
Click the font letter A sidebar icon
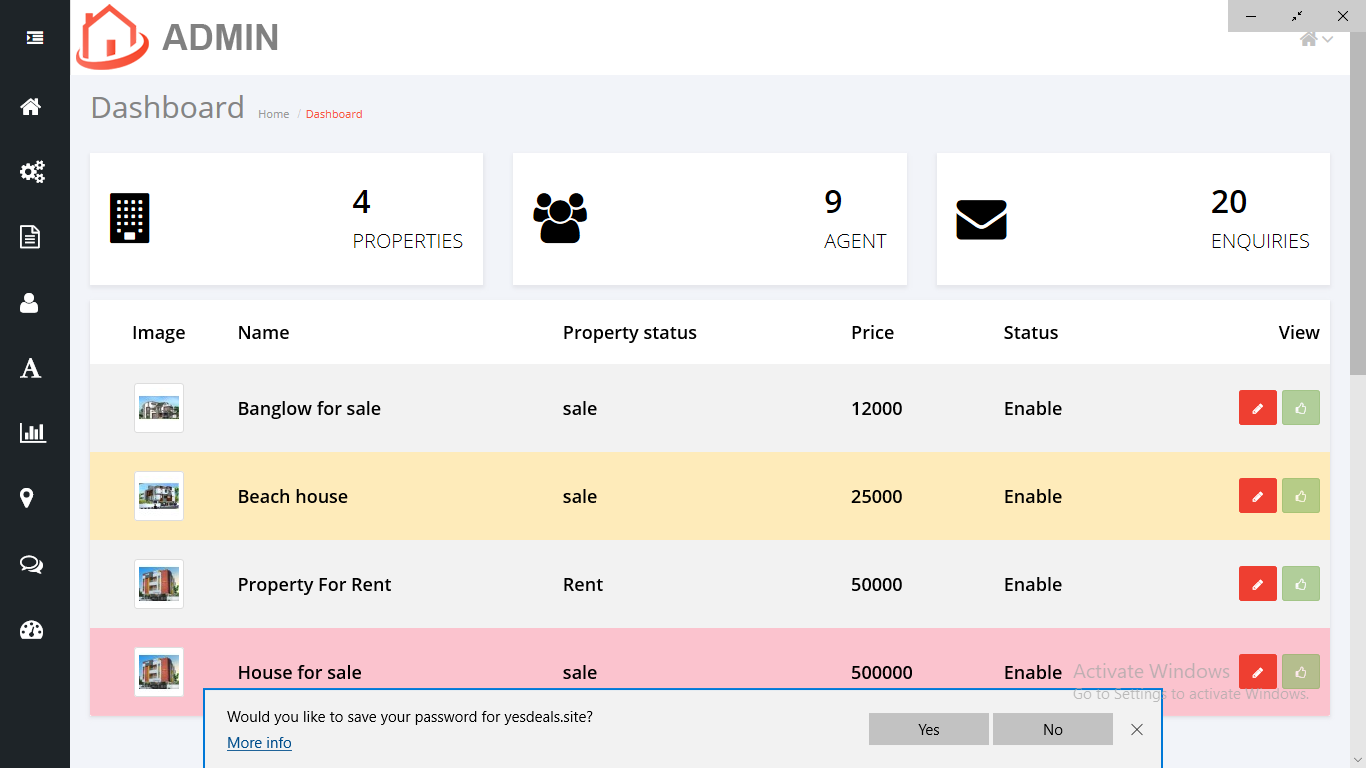tap(31, 368)
